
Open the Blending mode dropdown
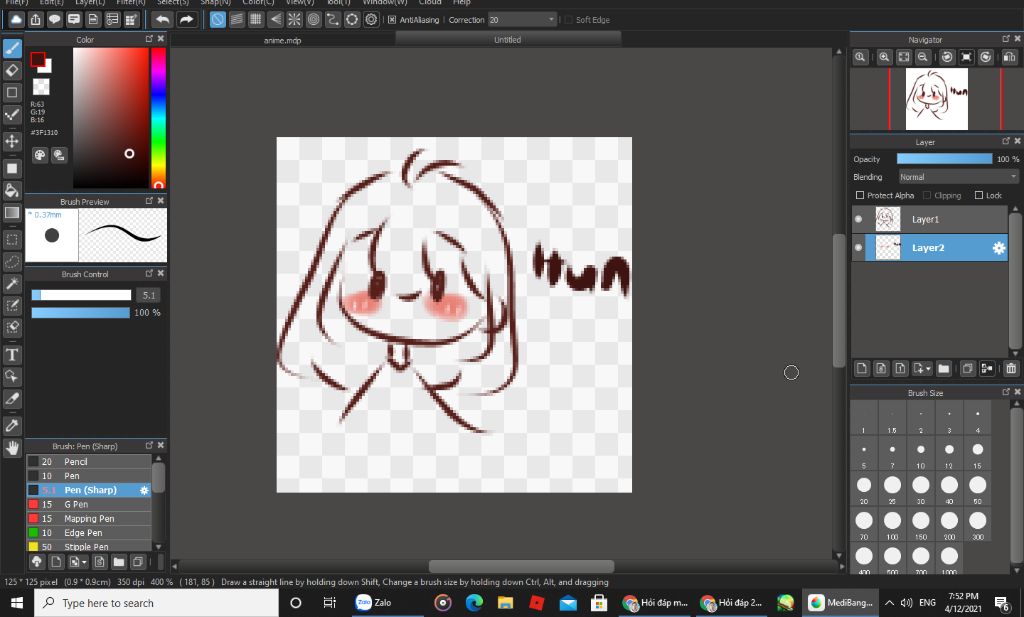[x=958, y=177]
